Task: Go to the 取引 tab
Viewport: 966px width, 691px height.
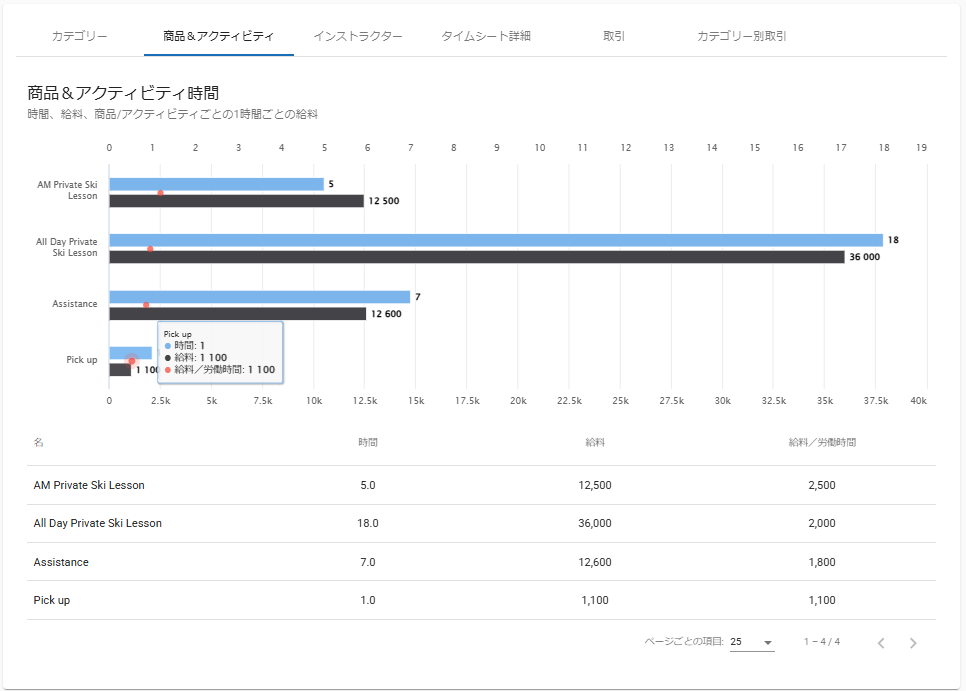Action: tap(614, 36)
